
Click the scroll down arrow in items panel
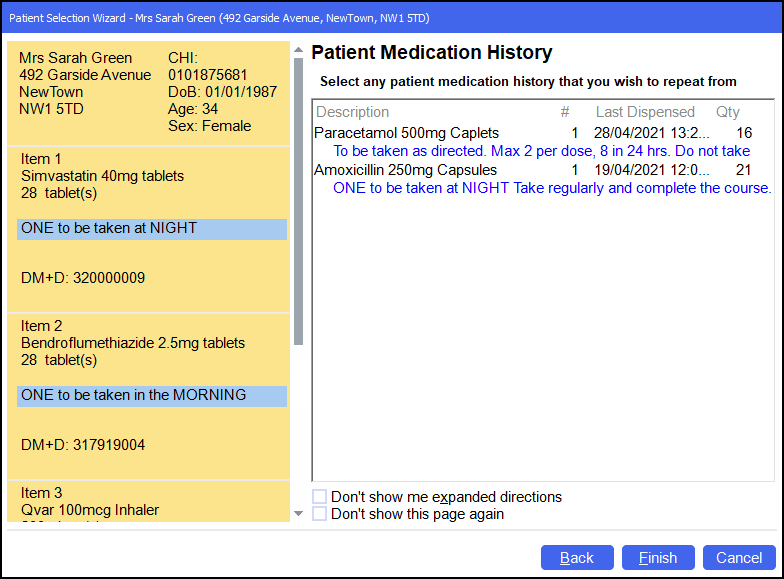click(x=298, y=514)
